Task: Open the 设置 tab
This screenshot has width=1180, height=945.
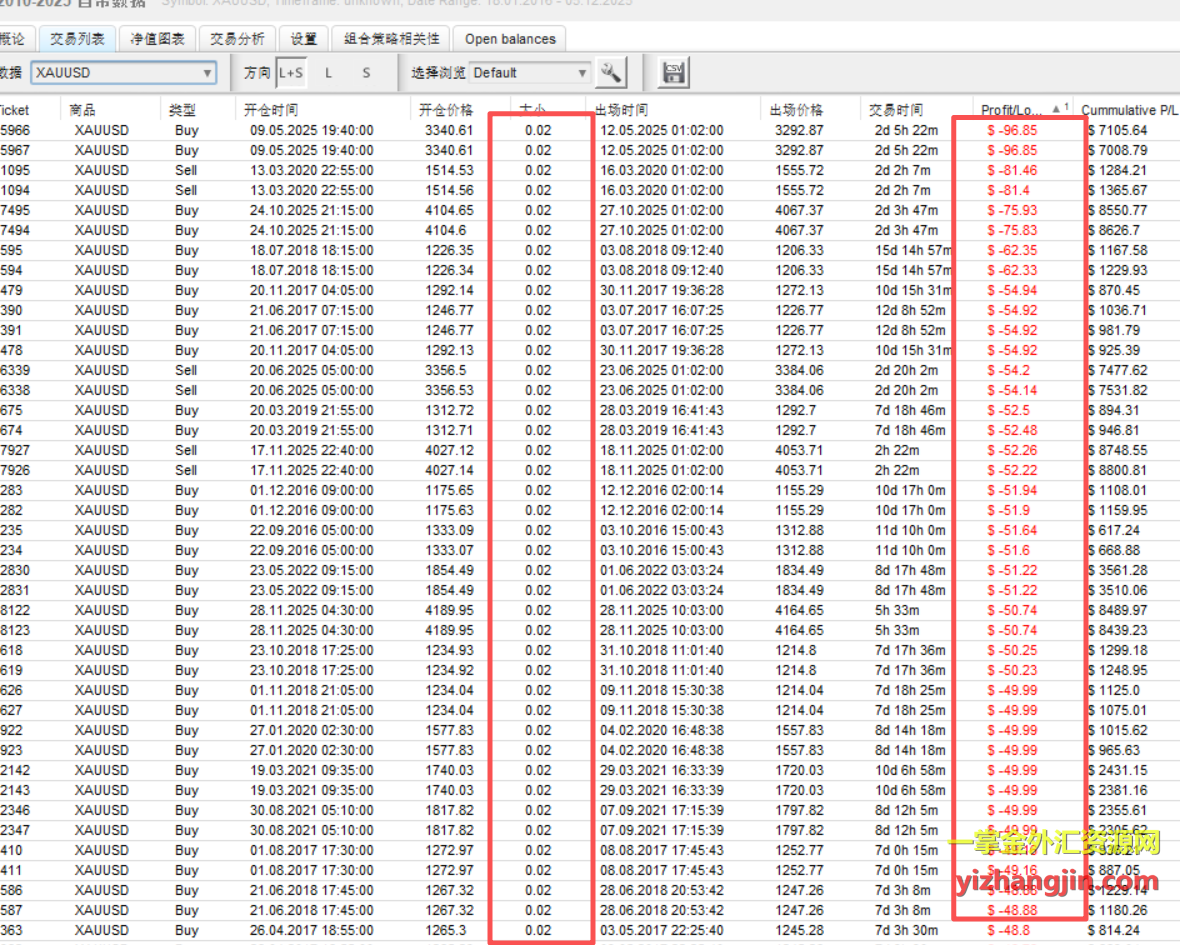Action: click(303, 39)
